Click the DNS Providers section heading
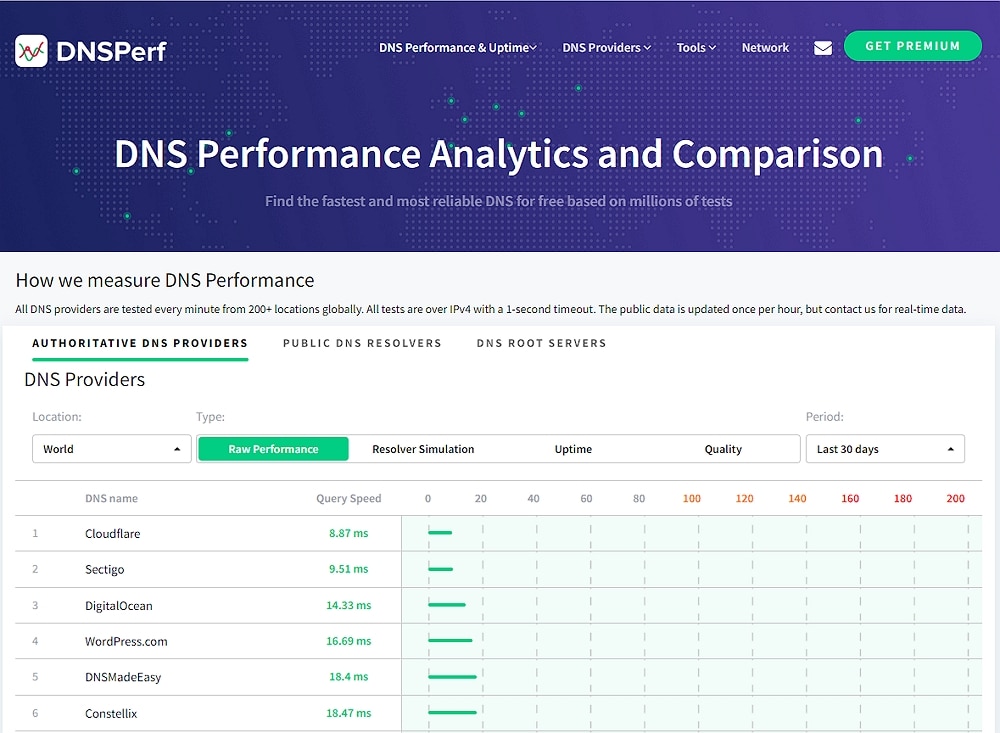The width and height of the screenshot is (1000, 733). [85, 380]
